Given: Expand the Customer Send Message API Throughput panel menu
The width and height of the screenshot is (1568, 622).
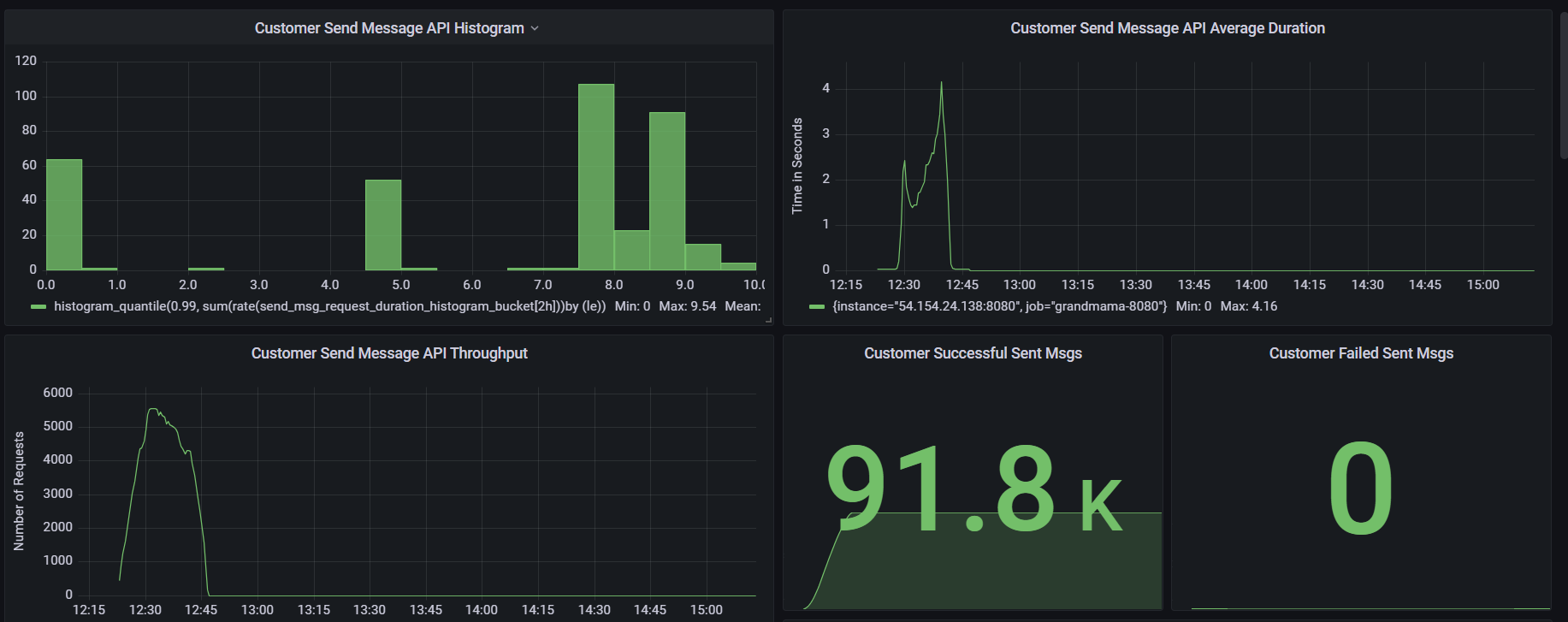Looking at the screenshot, I should (x=388, y=353).
